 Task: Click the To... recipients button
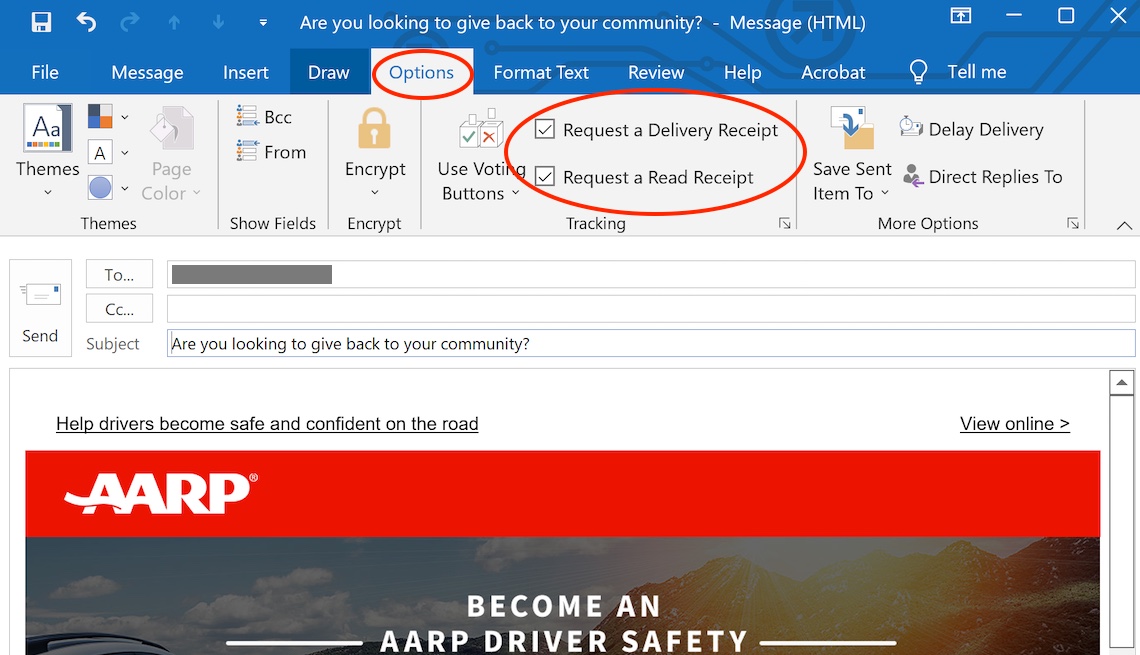119,275
